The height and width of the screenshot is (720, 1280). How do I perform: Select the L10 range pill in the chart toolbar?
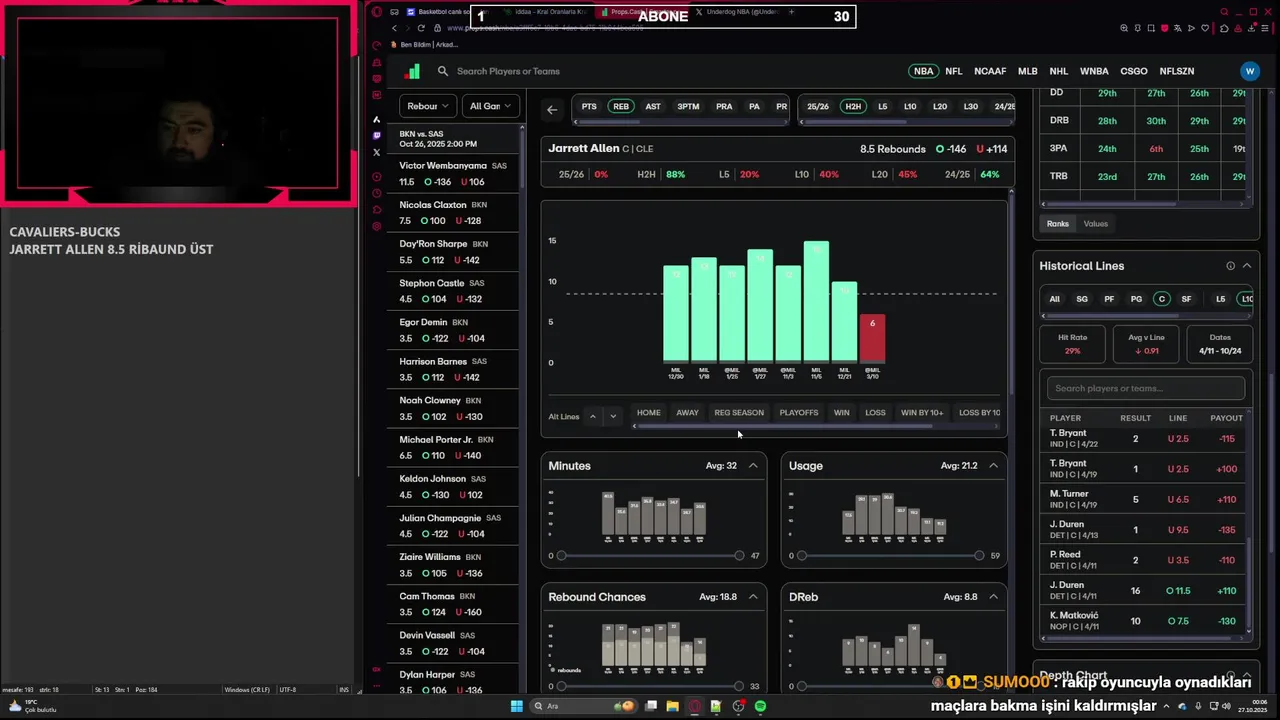click(910, 106)
